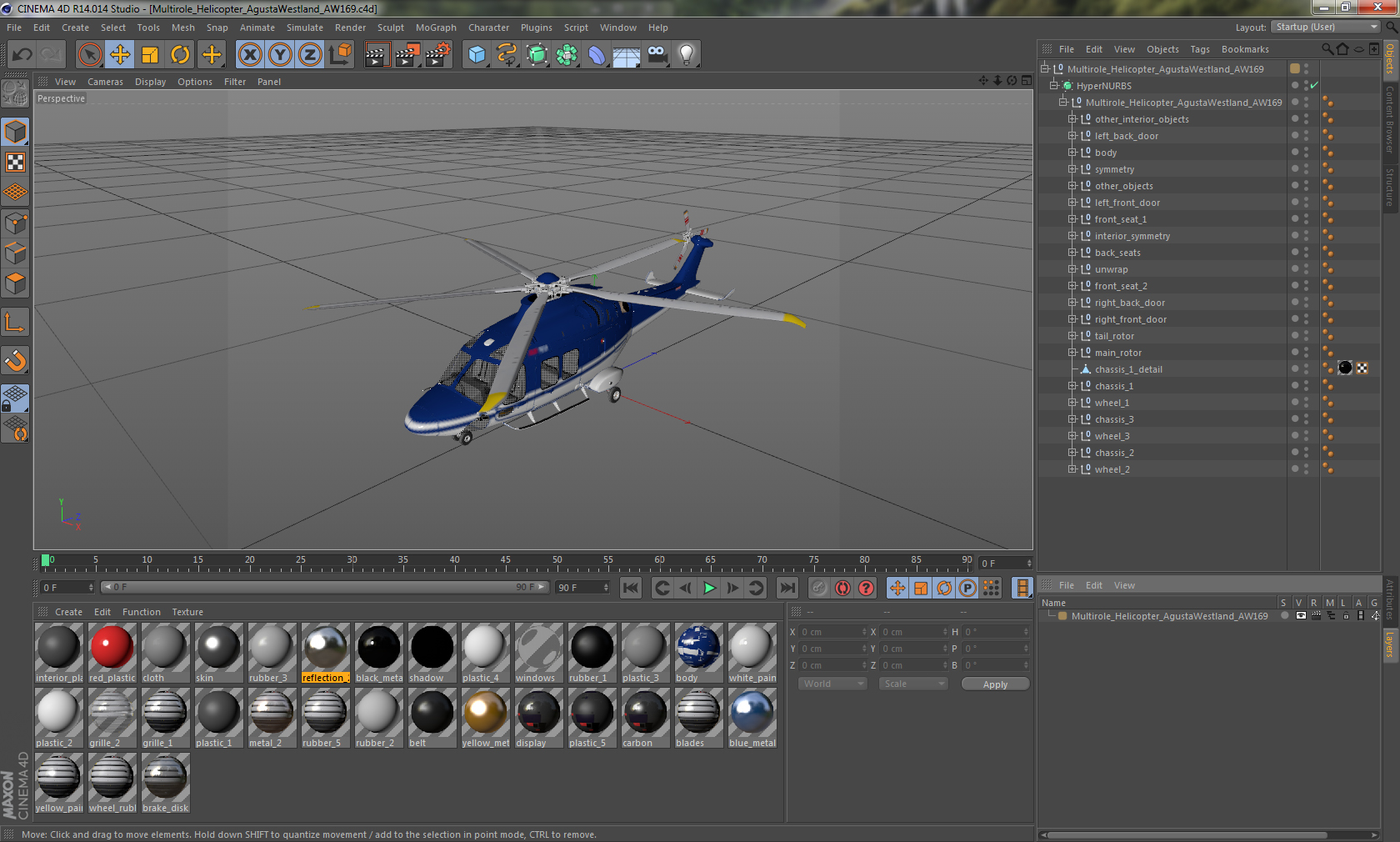This screenshot has height=842, width=1400.
Task: Toggle the Snap magnet icon
Action: pos(15,361)
